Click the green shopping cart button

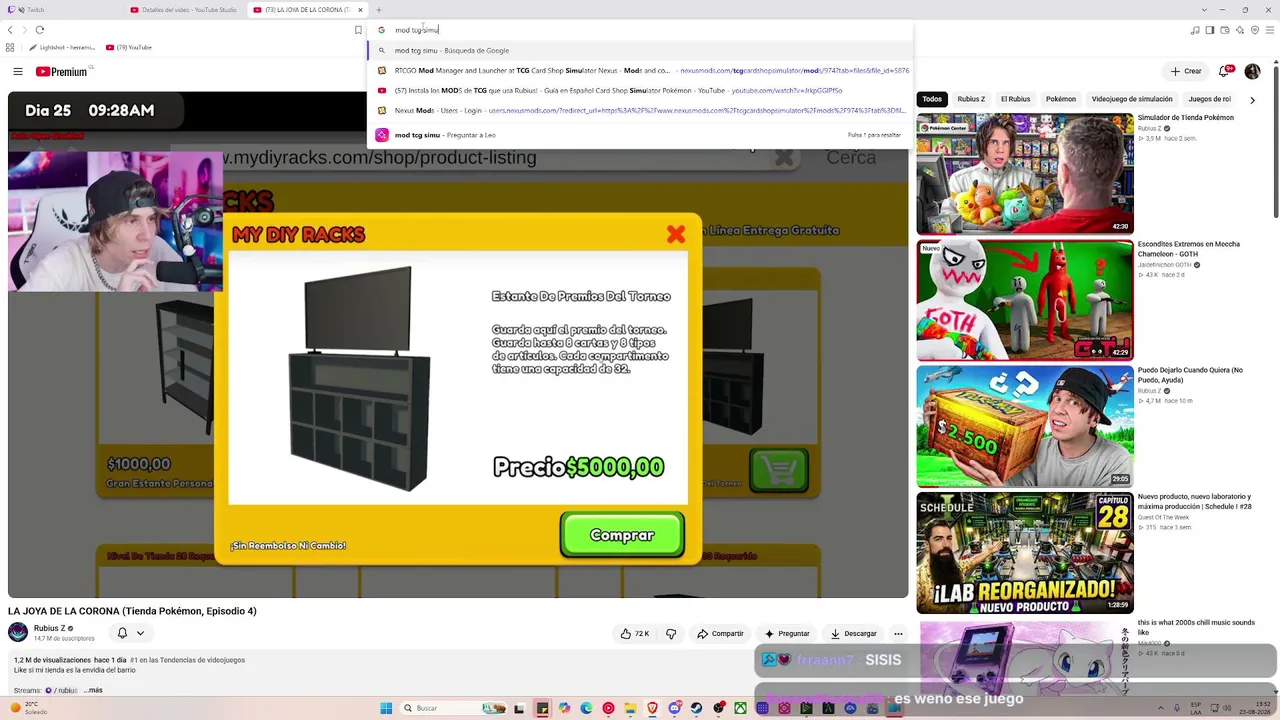[779, 470]
